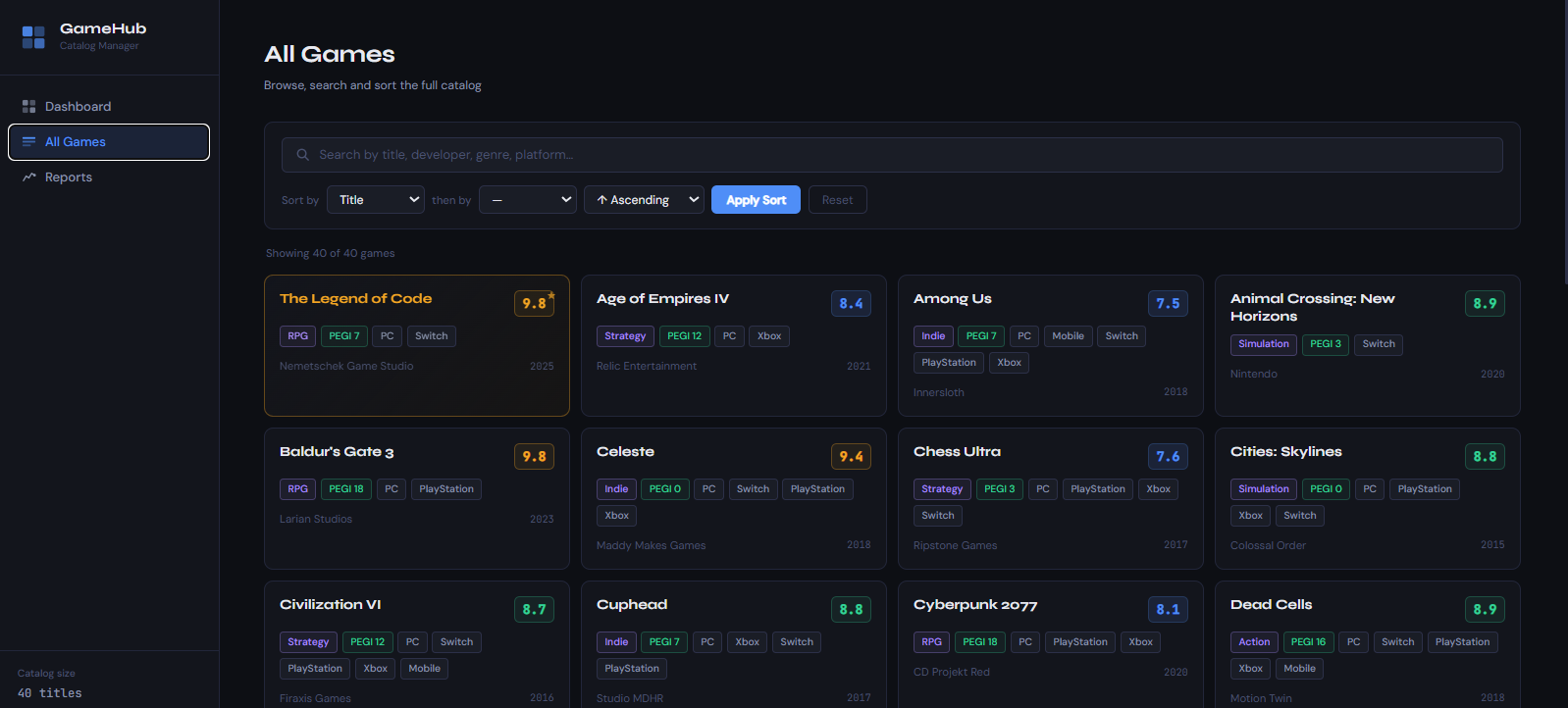1568x708 pixels.
Task: Click the Among Us game title
Action: pyautogui.click(x=952, y=299)
